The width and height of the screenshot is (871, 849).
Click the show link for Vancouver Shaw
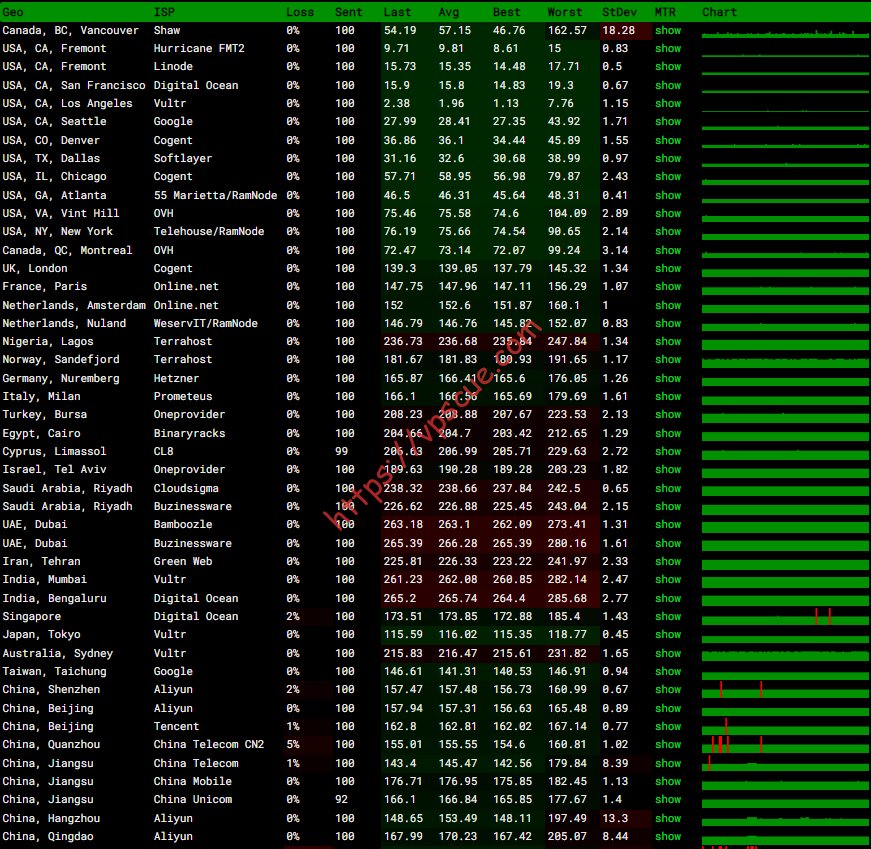click(668, 31)
